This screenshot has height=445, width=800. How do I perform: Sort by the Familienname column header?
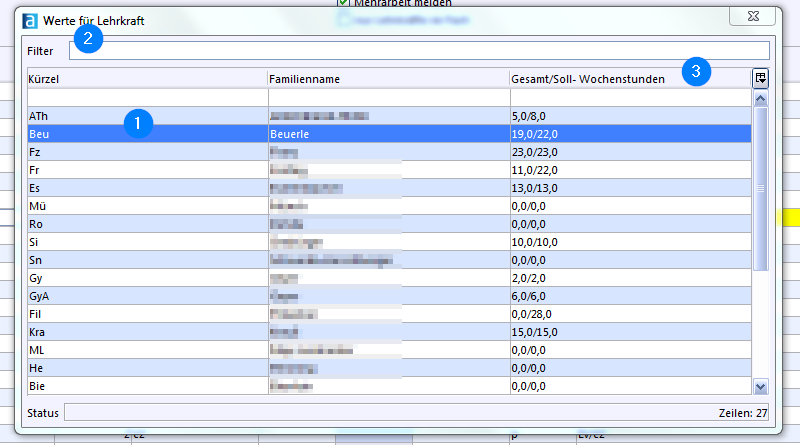click(x=389, y=79)
